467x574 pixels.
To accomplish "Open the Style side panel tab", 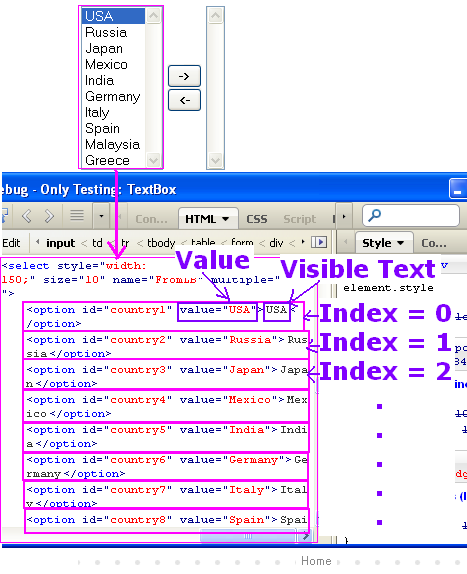I will 384,243.
